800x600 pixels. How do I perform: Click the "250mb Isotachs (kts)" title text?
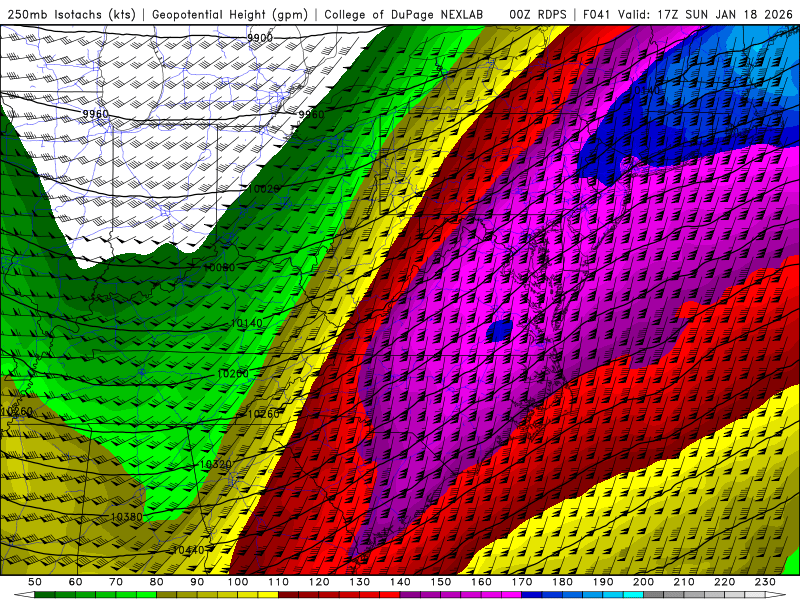[72, 14]
